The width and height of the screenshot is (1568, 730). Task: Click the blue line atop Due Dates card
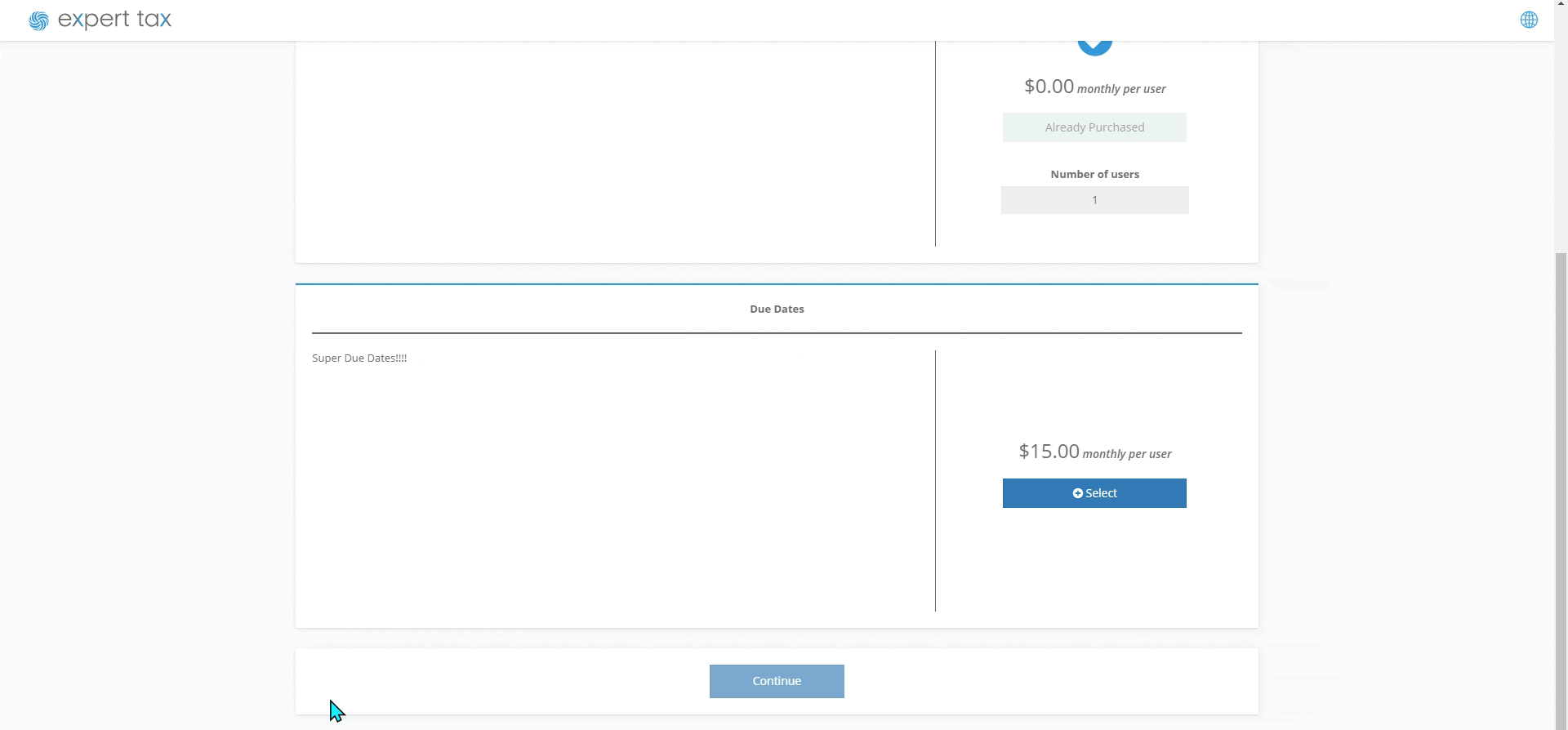tap(777, 284)
